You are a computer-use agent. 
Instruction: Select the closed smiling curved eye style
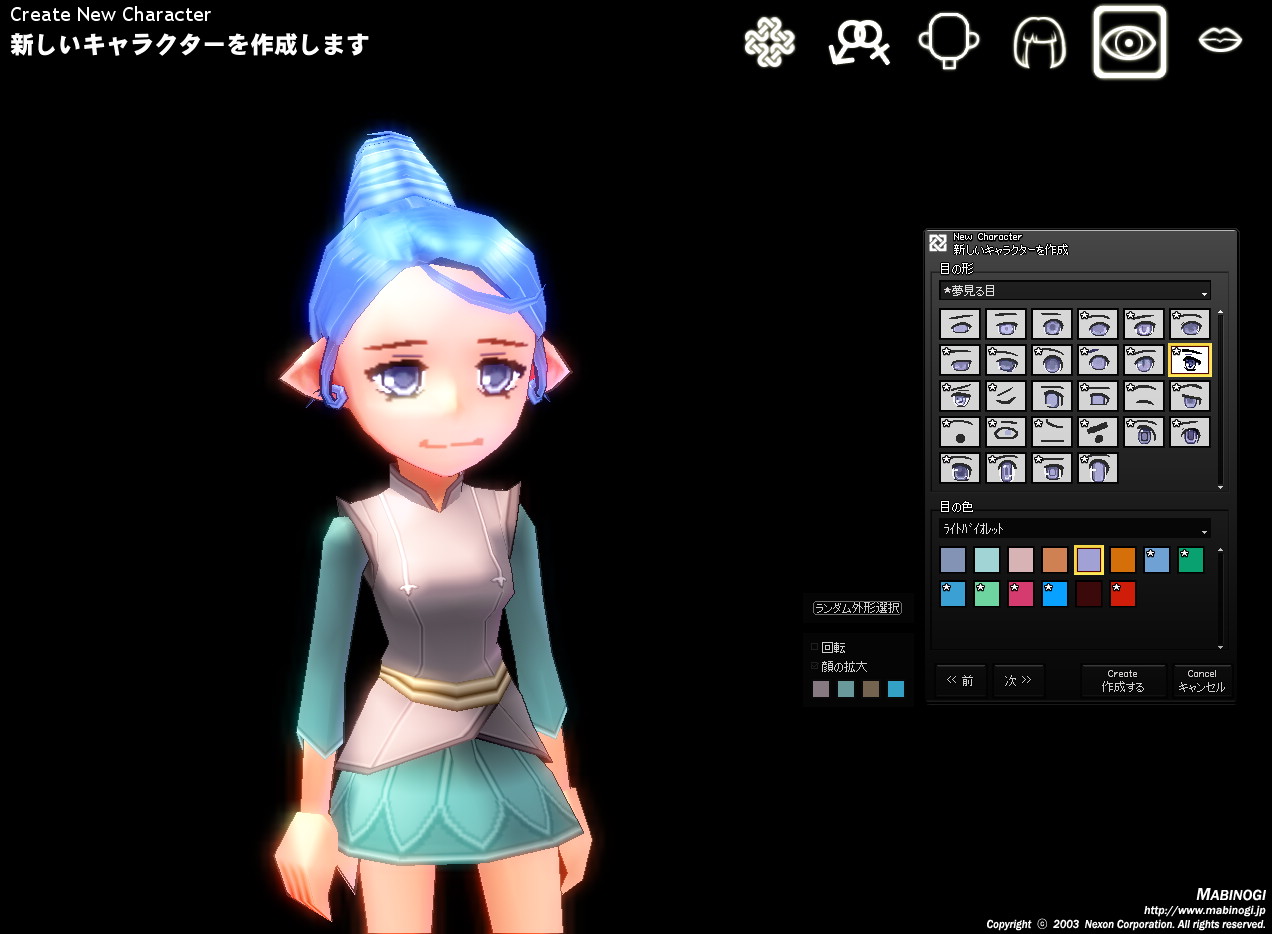(x=1006, y=396)
